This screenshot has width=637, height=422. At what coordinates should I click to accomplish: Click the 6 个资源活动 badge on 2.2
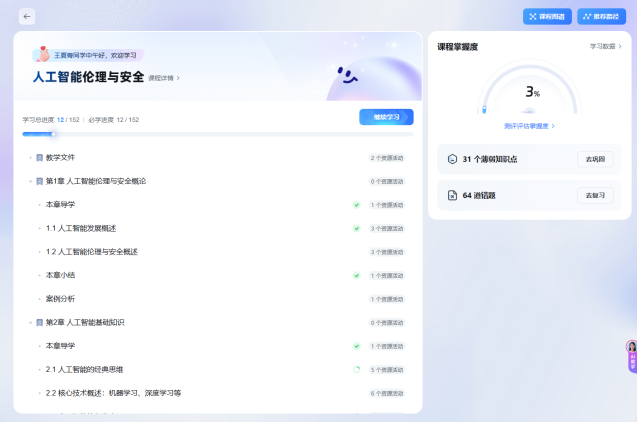point(387,394)
